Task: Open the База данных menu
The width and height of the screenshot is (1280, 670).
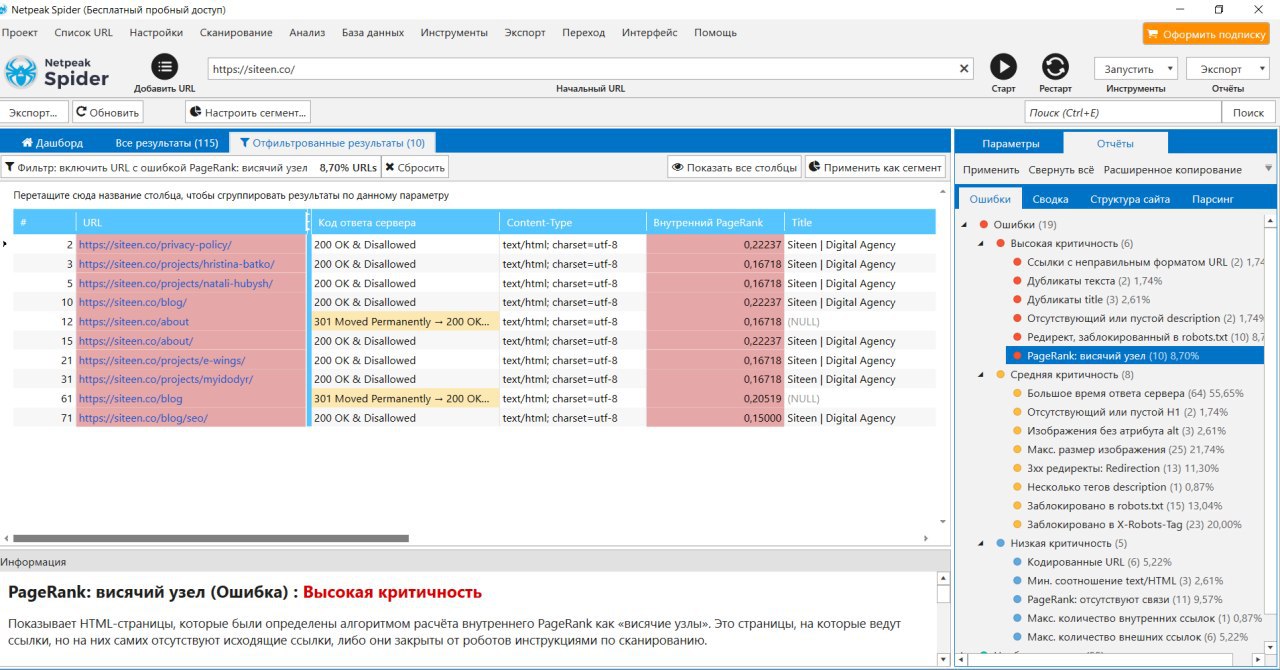Action: coord(373,32)
